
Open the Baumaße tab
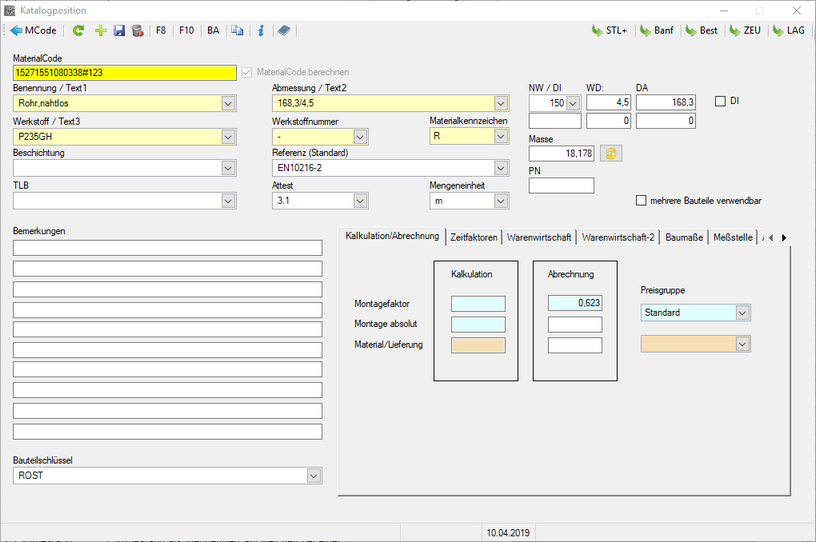pos(684,237)
